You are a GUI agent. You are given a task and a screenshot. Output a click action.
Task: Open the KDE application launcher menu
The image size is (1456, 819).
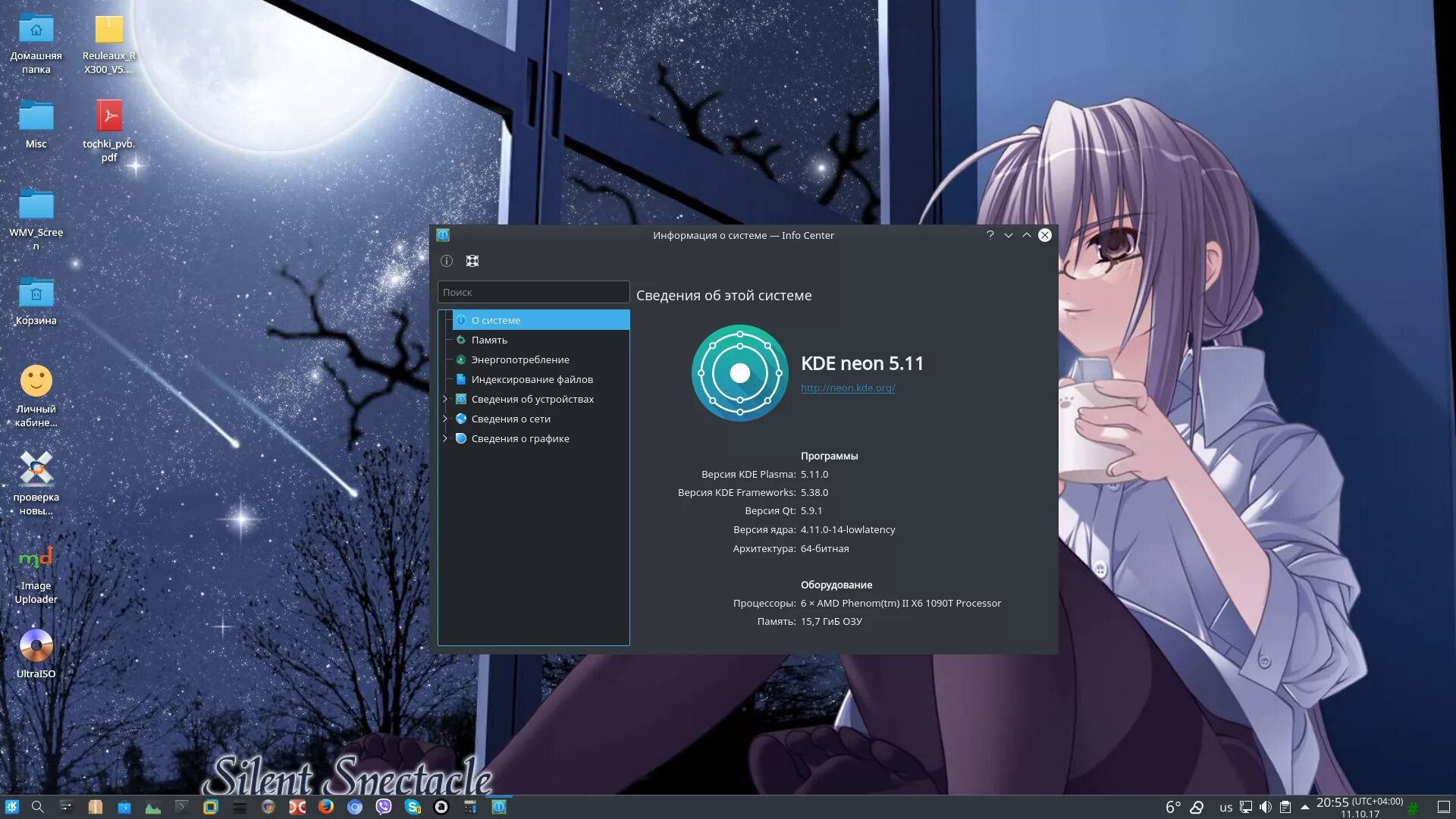[12, 807]
